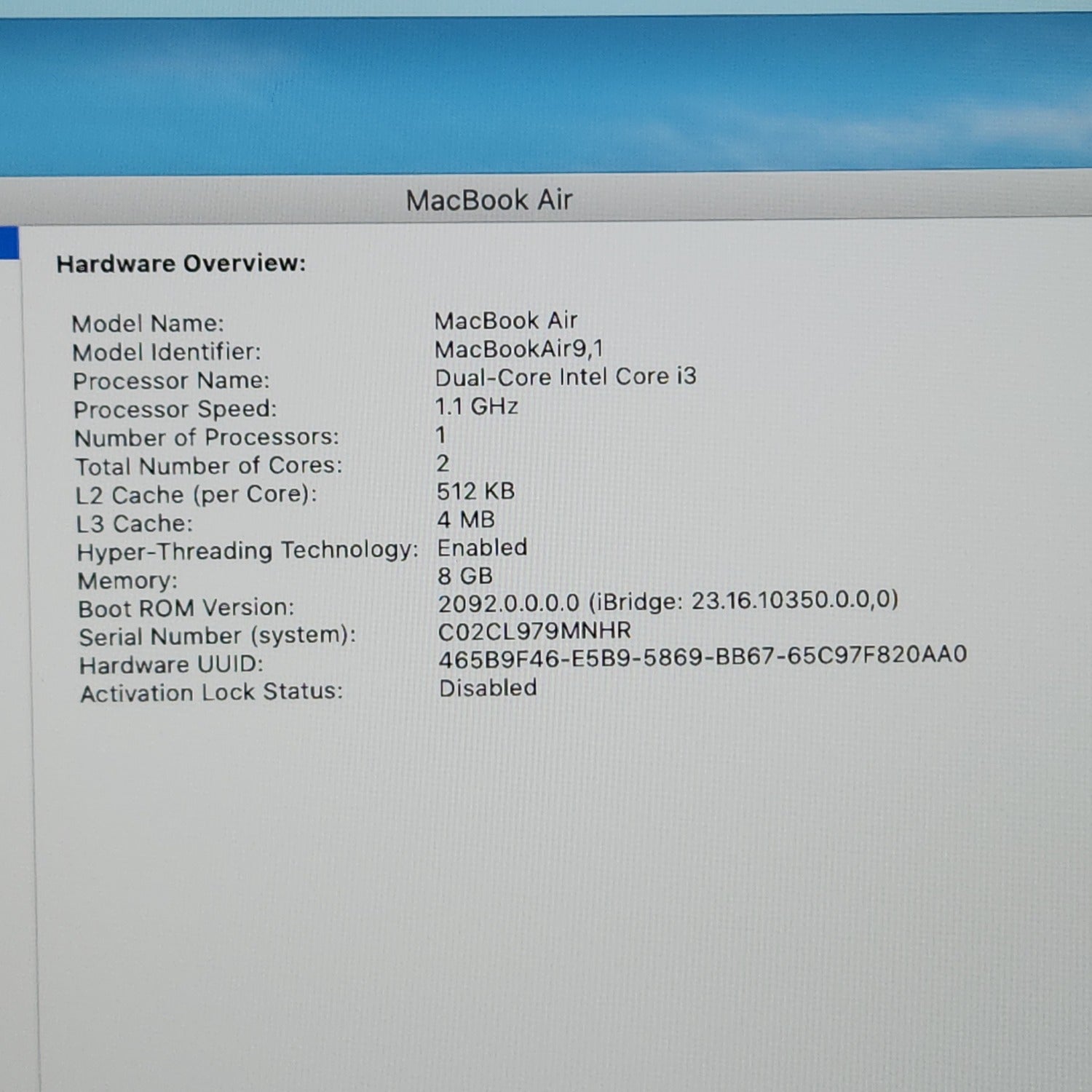Click the Model Name label
The image size is (1092, 1092).
[148, 324]
